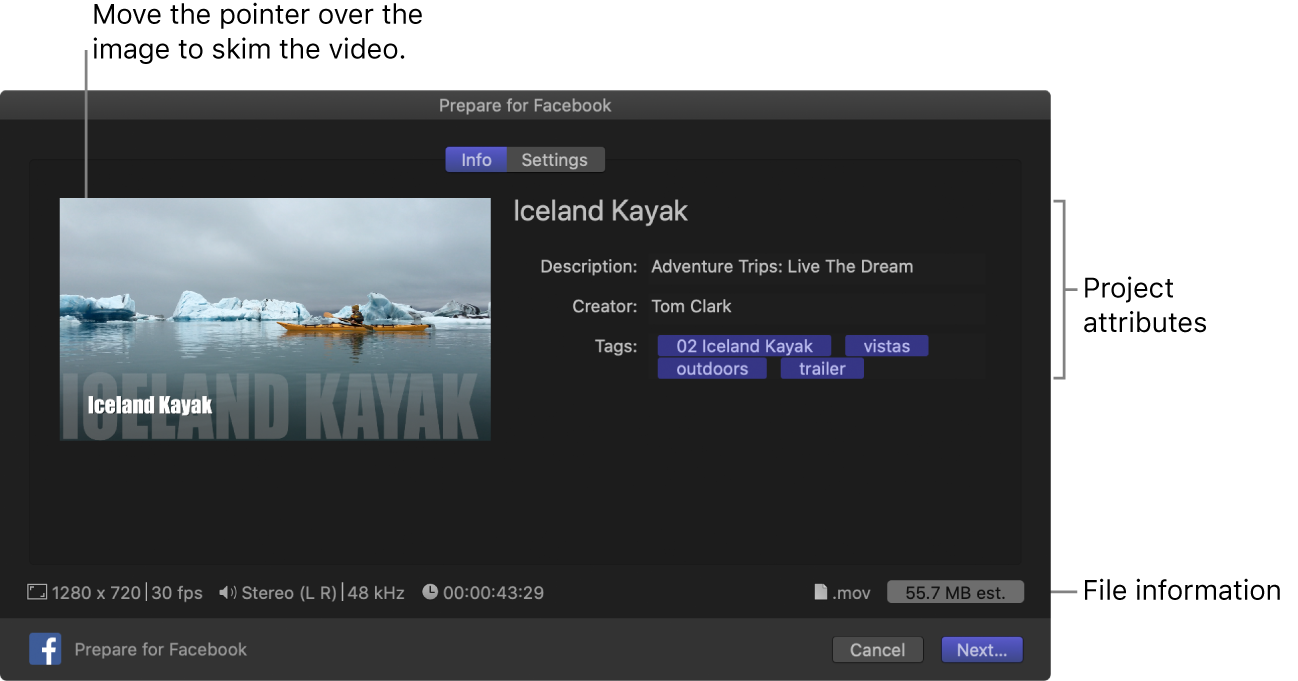Click the Iceland Kayak video thumbnail

[275, 319]
